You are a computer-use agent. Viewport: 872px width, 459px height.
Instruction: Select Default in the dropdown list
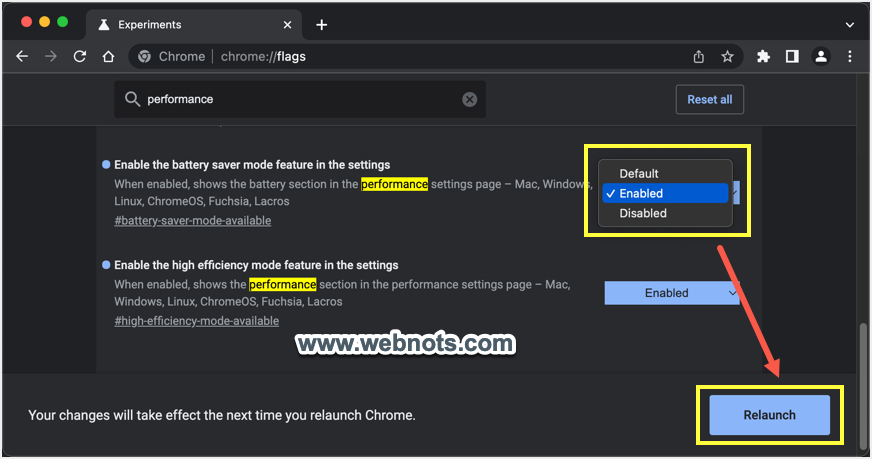pos(639,174)
